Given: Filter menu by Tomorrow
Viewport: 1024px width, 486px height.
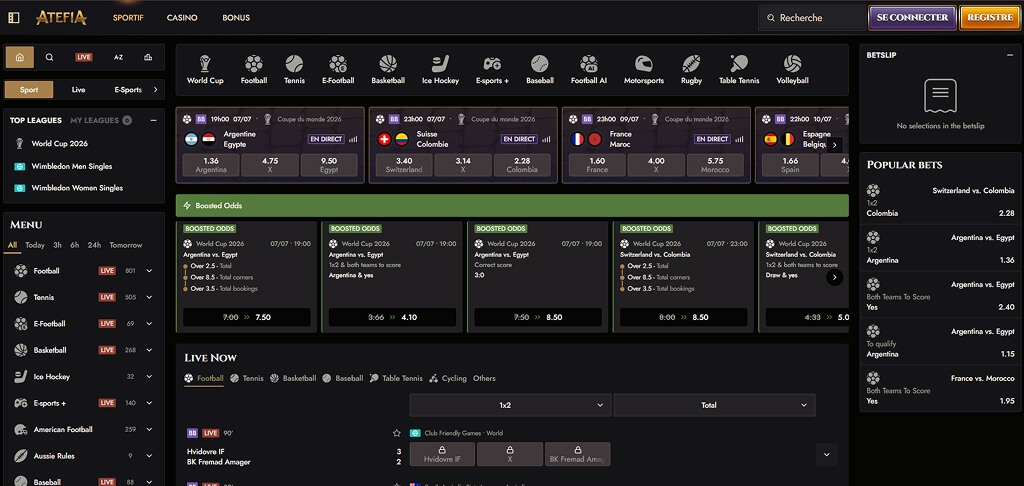Looking at the screenshot, I should [125, 245].
